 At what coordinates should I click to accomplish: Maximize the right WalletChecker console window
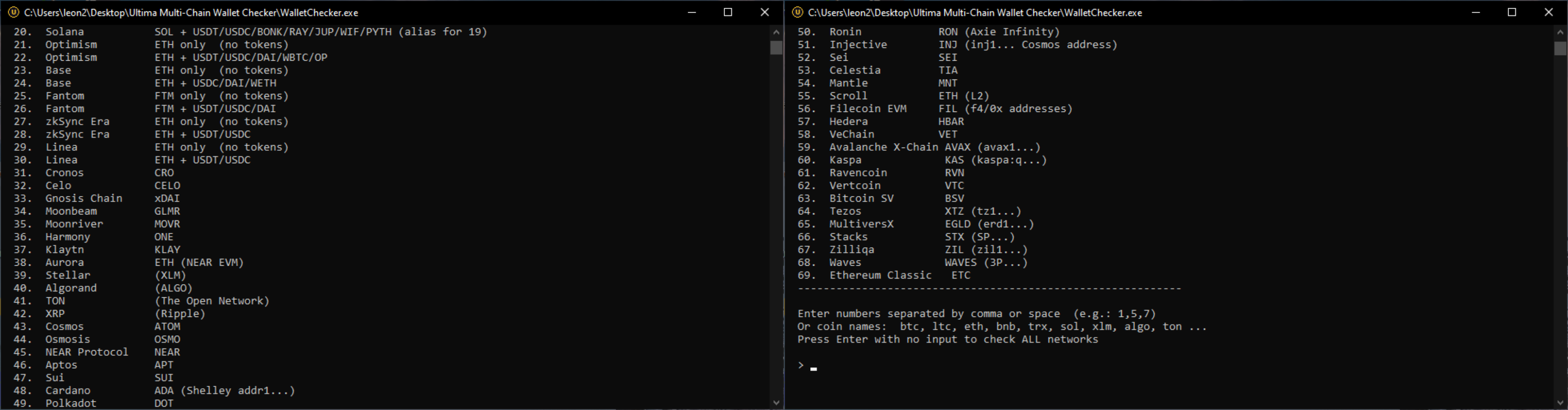pyautogui.click(x=1512, y=12)
